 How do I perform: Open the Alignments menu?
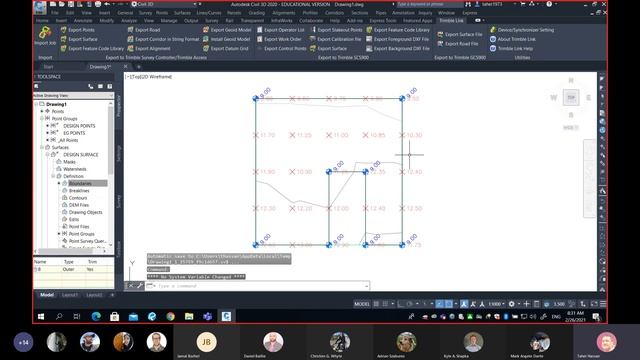coord(283,13)
